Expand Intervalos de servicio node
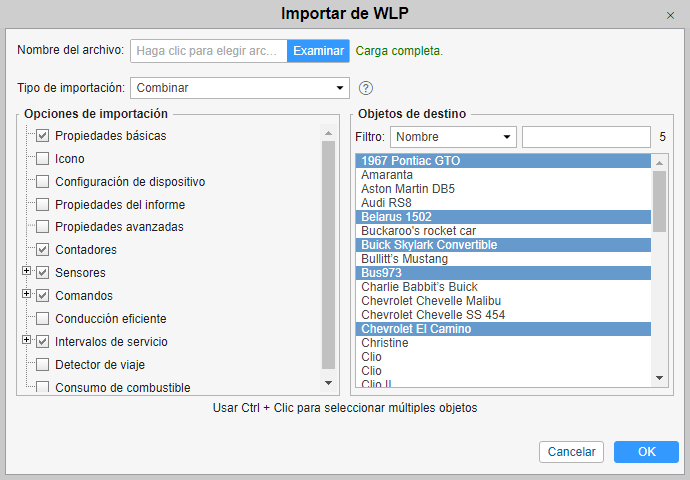Image resolution: width=690 pixels, height=480 pixels. click(27, 340)
